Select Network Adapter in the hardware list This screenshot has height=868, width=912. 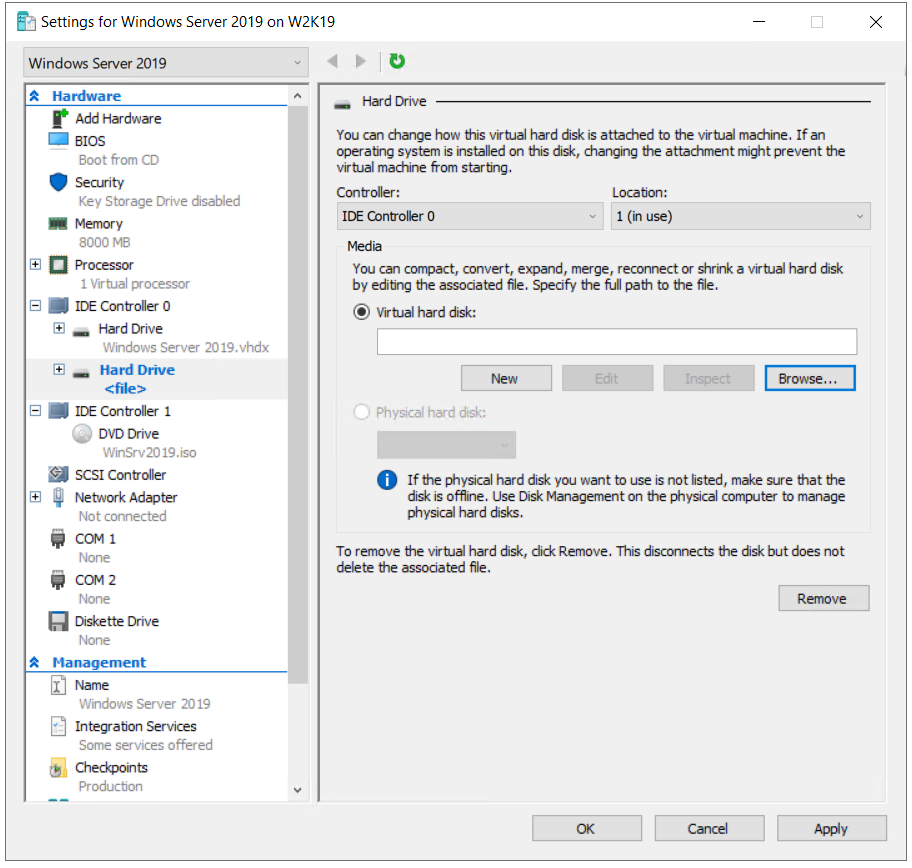125,497
